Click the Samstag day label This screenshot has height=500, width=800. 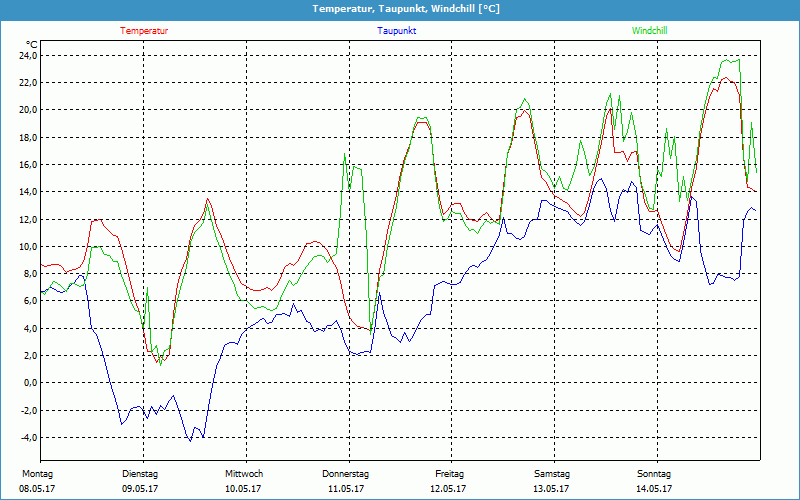click(552, 474)
